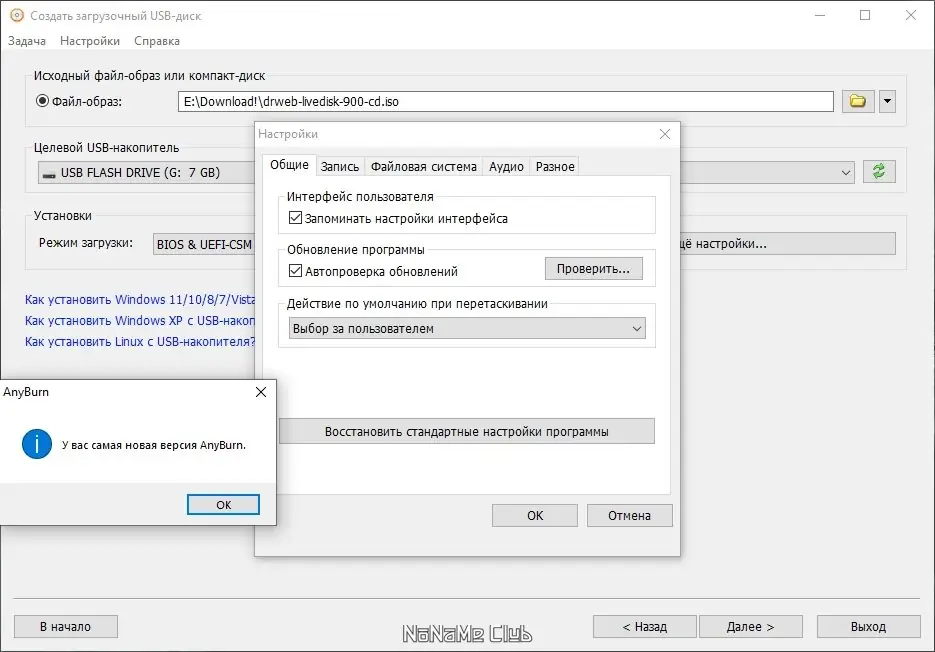Switch to the Общие tab
935x652 pixels.
pos(289,165)
